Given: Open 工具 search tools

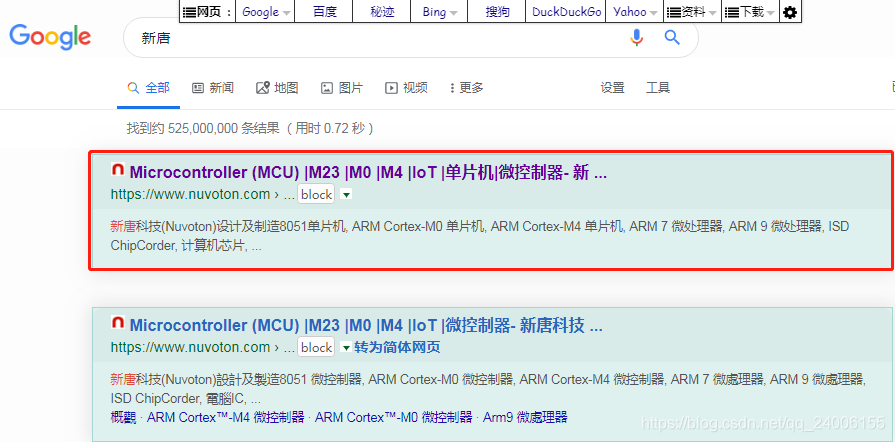Looking at the screenshot, I should tap(658, 88).
